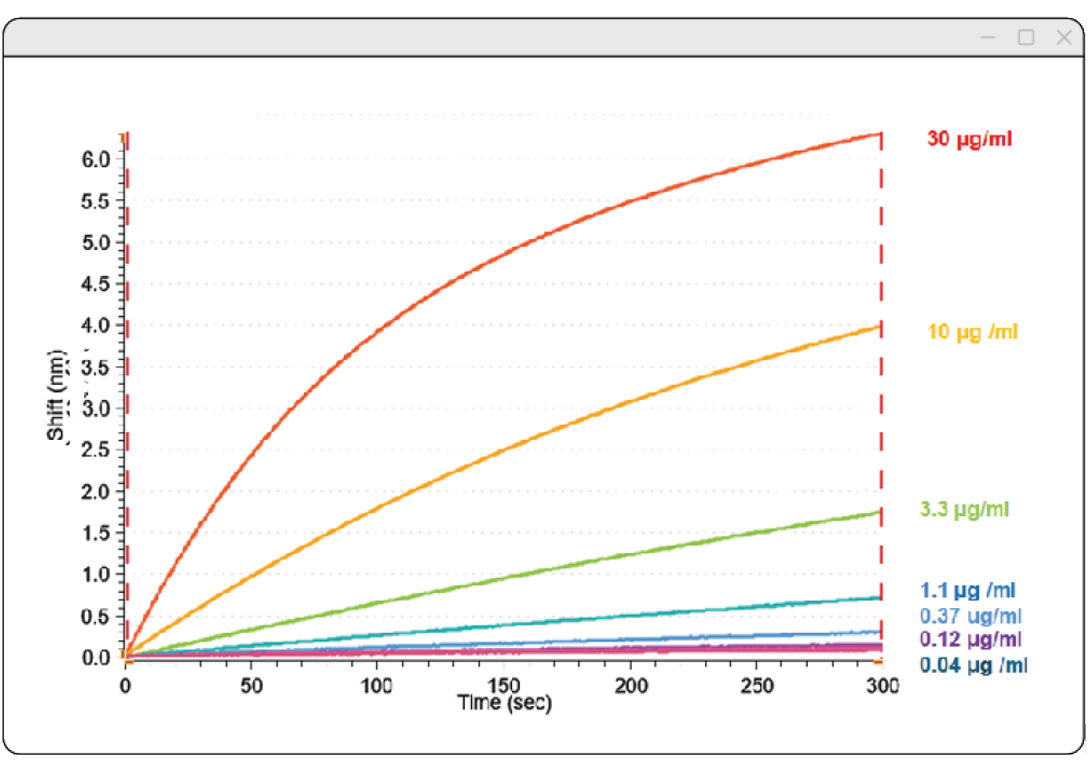
Task: Maximize the chart window
Action: tap(1025, 38)
